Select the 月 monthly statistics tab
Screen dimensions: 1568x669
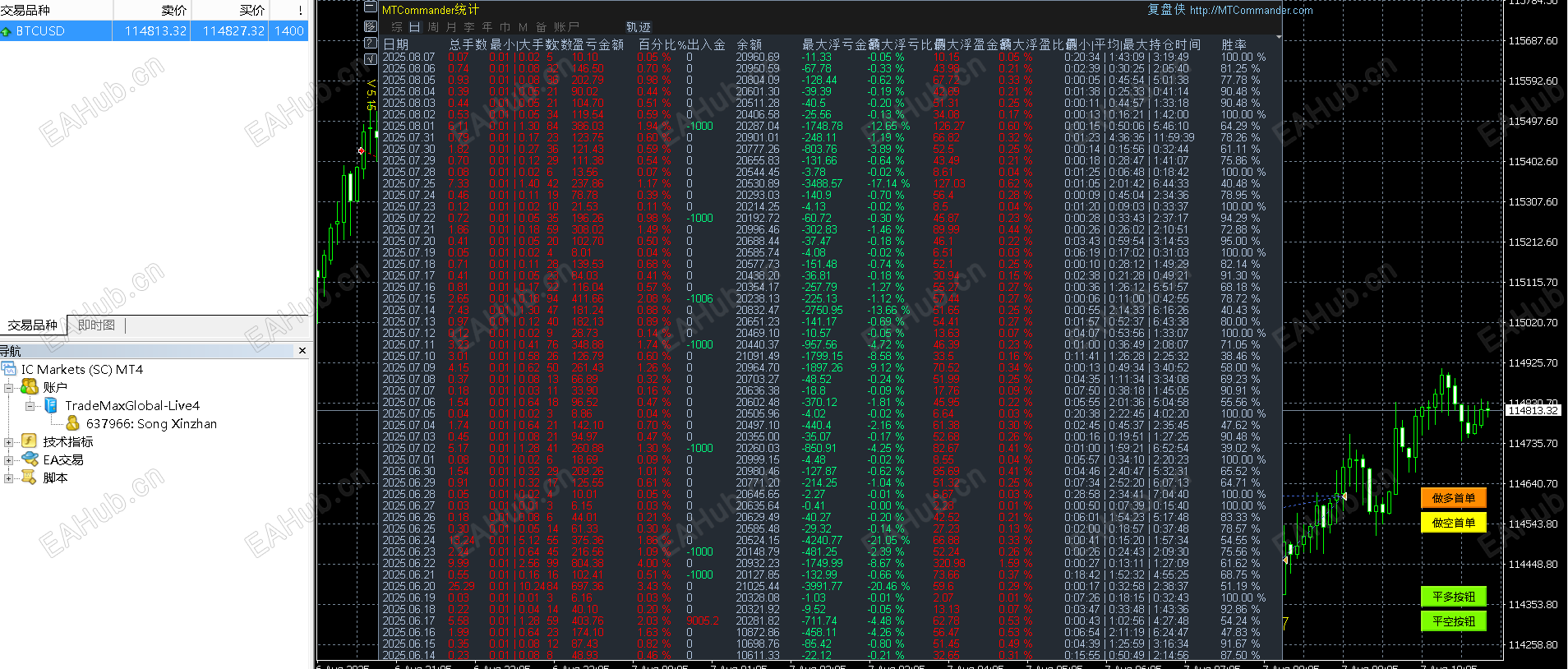pos(451,27)
